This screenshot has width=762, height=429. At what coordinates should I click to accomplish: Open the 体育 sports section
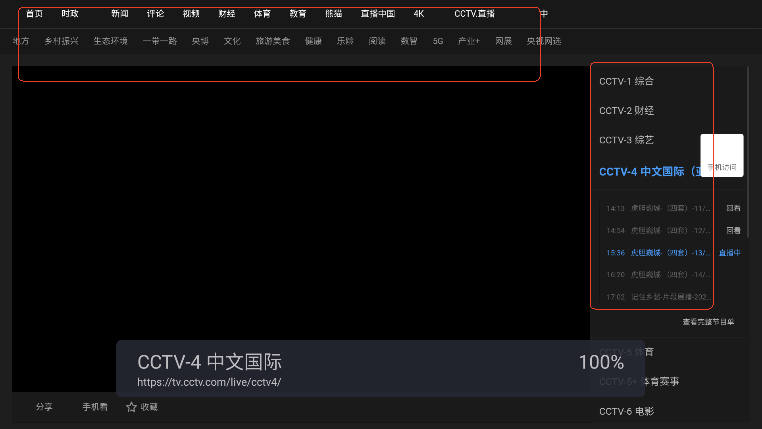click(262, 14)
